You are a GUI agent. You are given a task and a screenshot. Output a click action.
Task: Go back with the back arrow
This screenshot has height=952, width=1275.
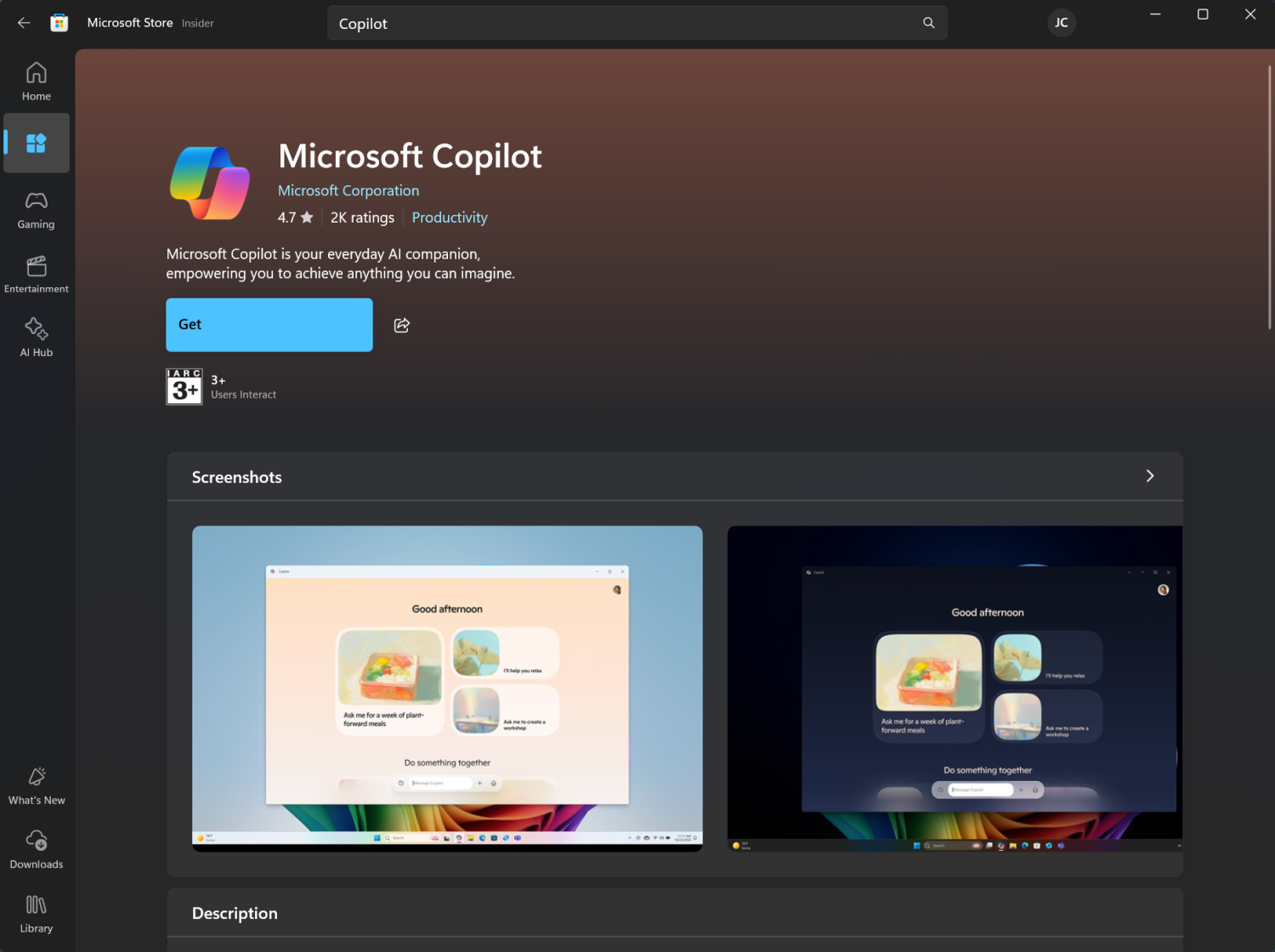[24, 23]
